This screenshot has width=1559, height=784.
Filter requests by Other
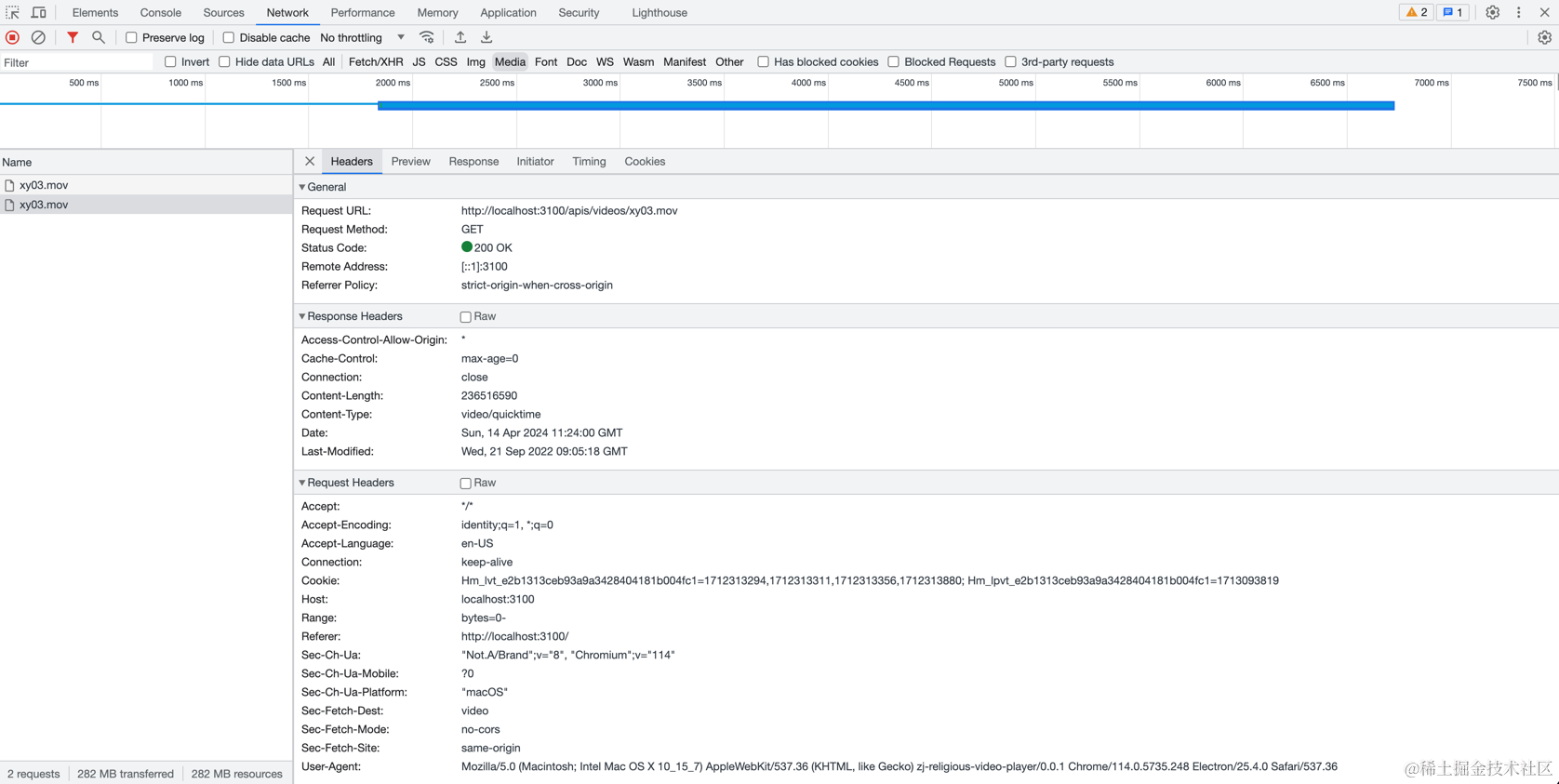(x=729, y=61)
